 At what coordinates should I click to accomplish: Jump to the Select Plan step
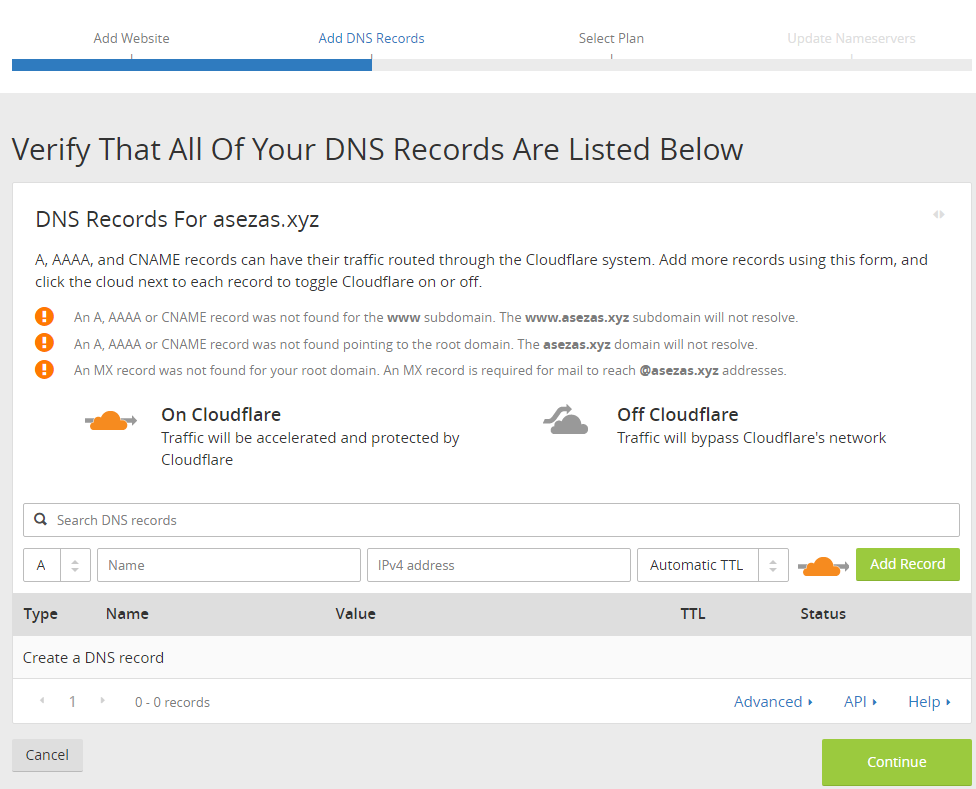click(611, 38)
